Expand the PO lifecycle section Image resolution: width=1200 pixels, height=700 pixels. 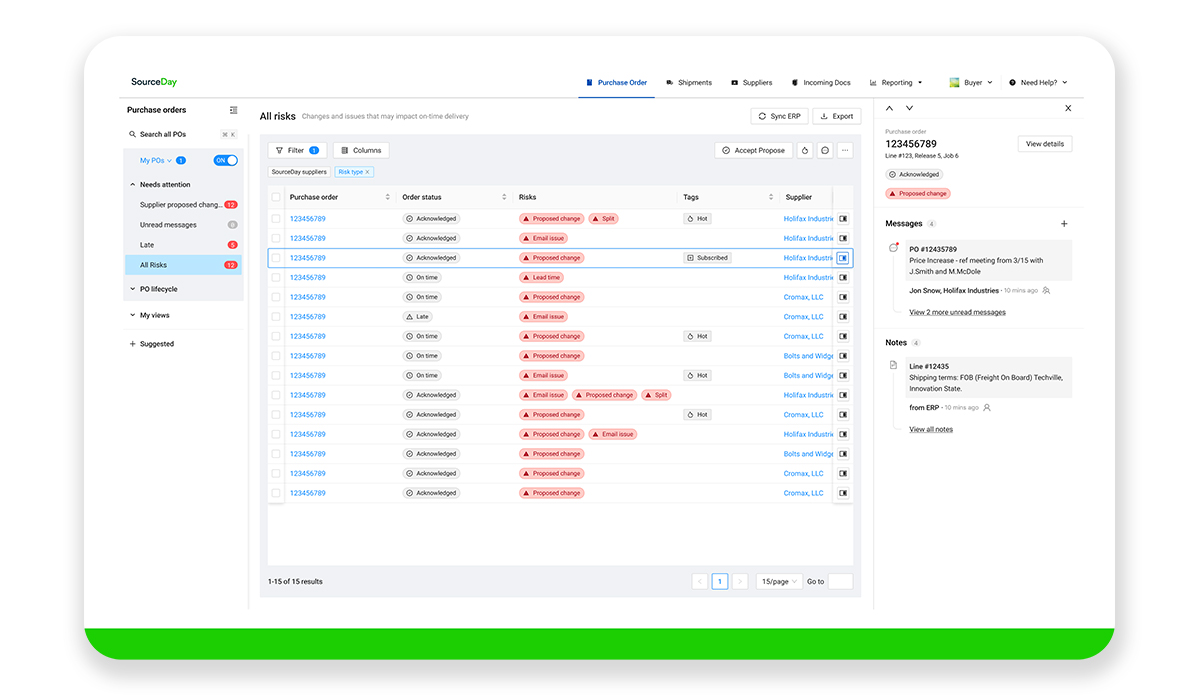tap(133, 289)
